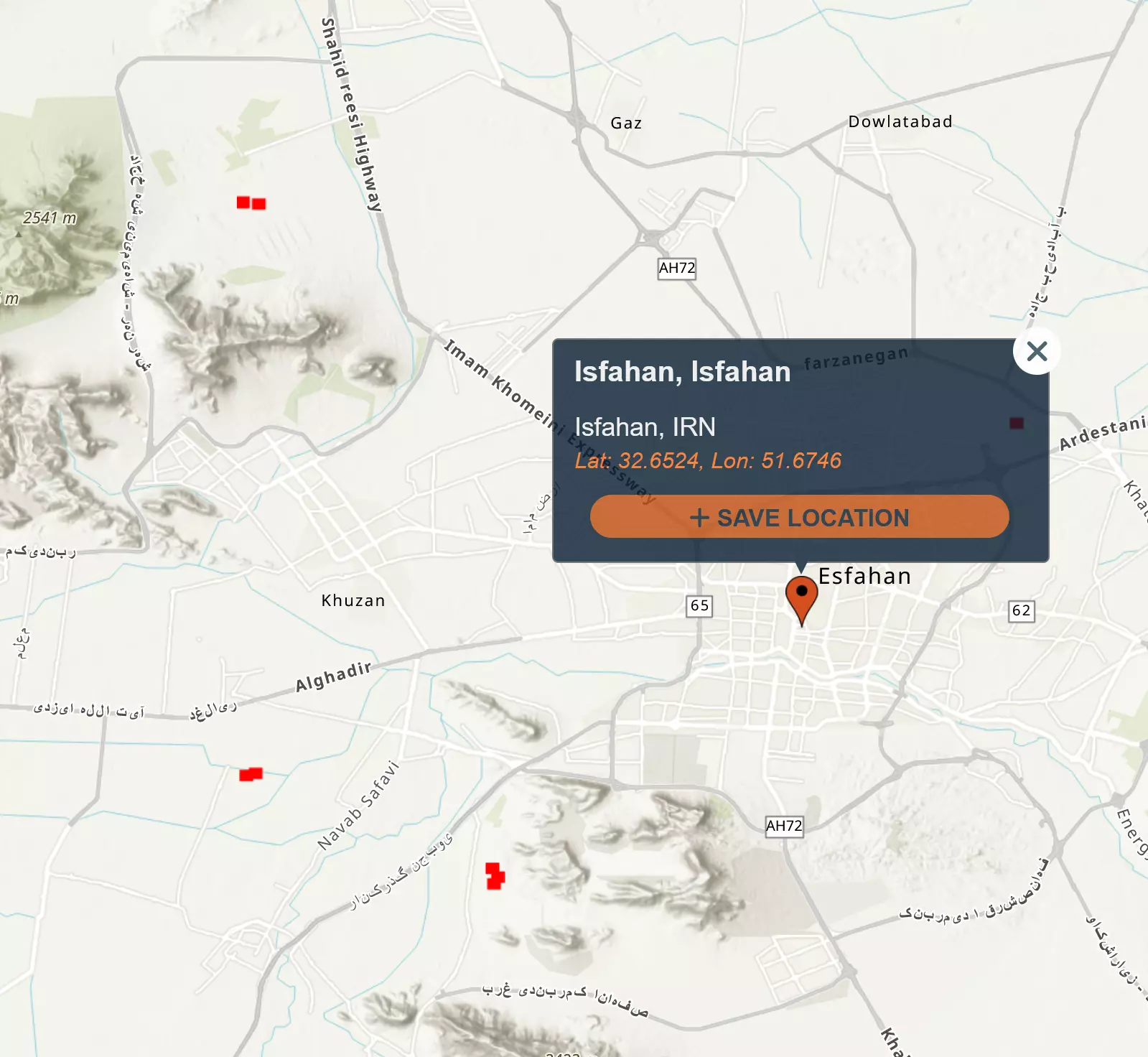Click the 'Isfahan, IRN' popup subtitle
The height and width of the screenshot is (1057, 1148).
[x=645, y=427]
